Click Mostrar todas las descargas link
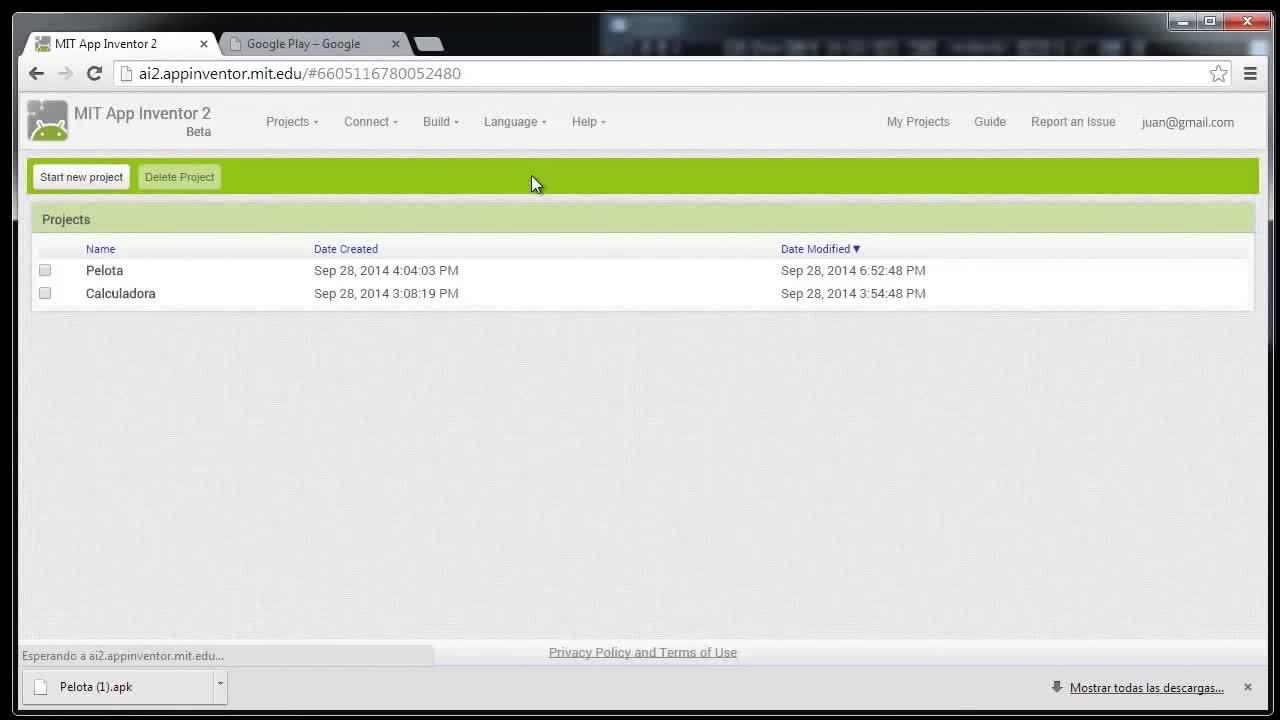Viewport: 1280px width, 720px height. (1147, 688)
